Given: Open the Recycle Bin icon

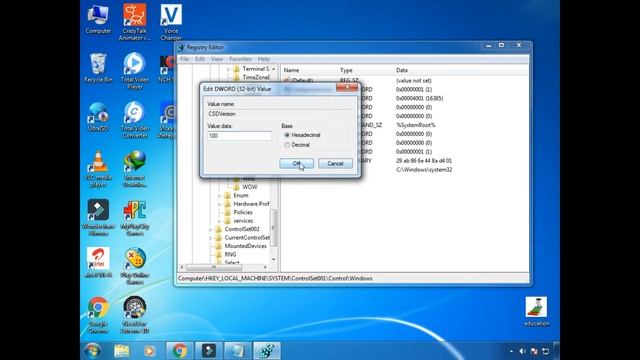Looking at the screenshot, I should pos(98,68).
